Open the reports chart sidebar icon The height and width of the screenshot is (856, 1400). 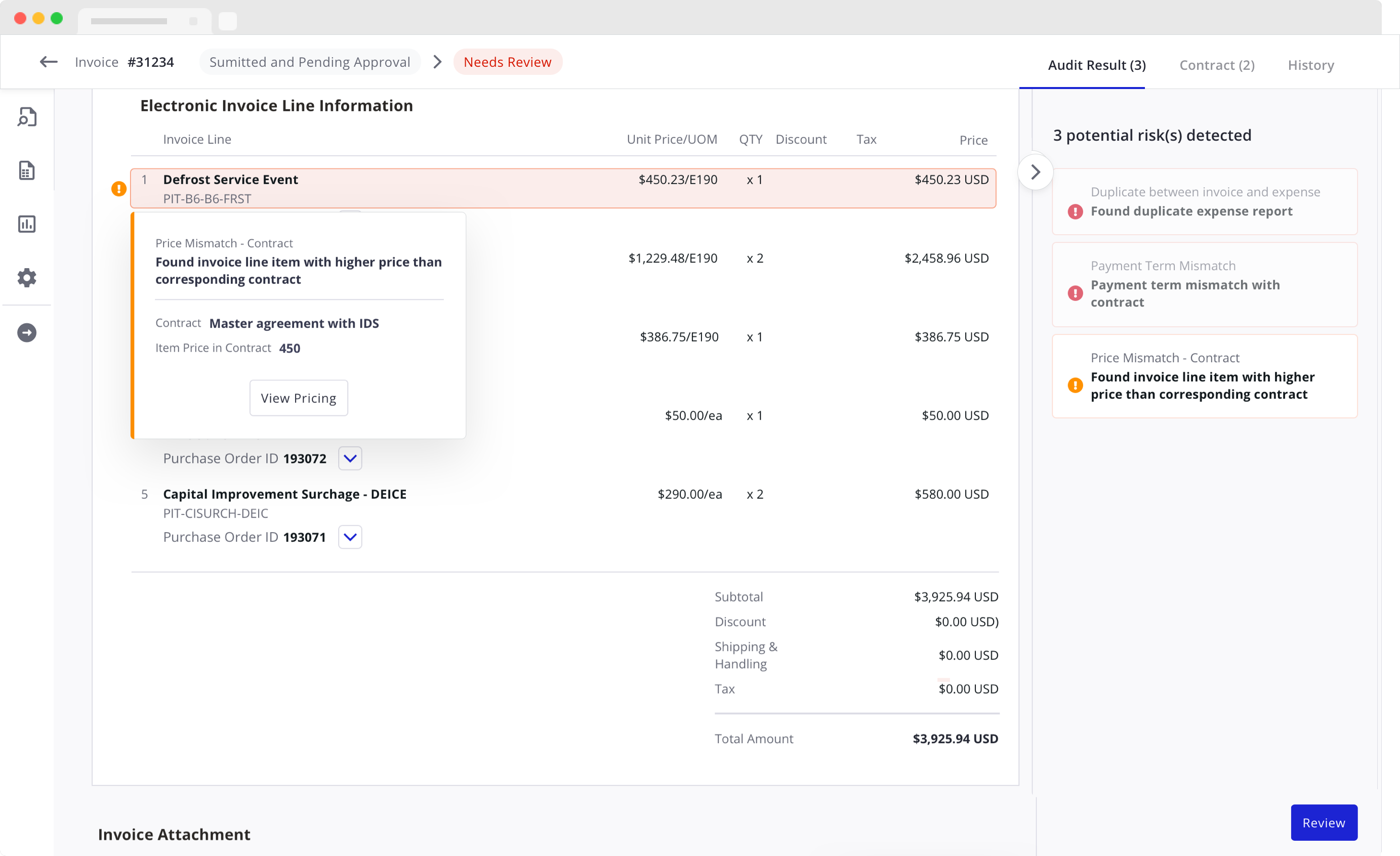[27, 224]
